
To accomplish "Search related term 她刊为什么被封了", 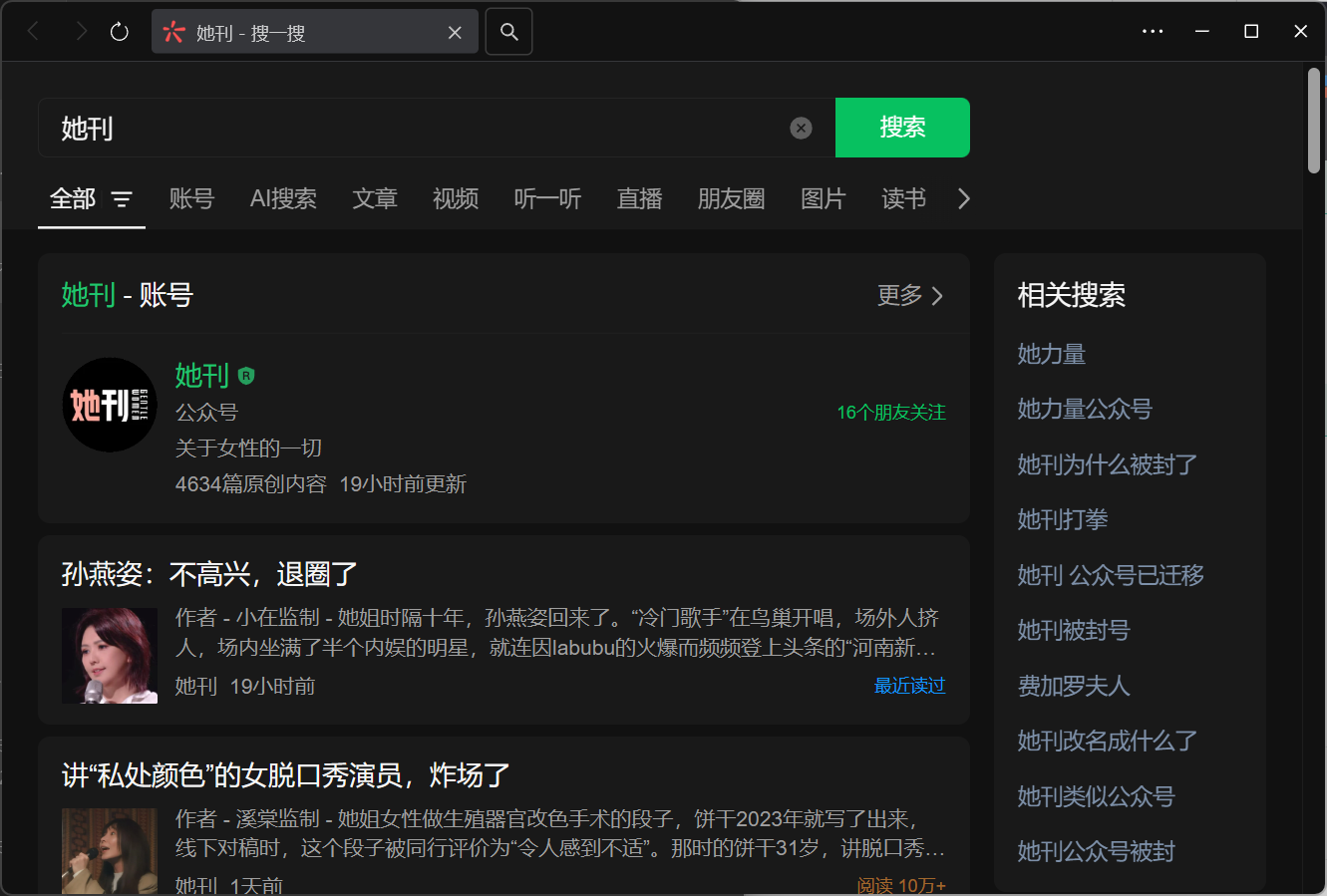I will point(1107,464).
